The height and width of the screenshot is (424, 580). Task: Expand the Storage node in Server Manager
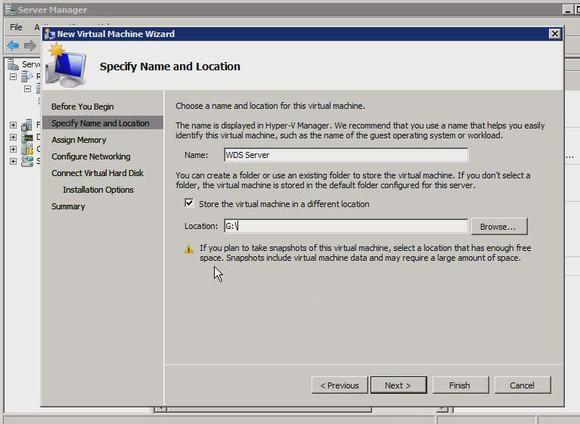(13, 162)
